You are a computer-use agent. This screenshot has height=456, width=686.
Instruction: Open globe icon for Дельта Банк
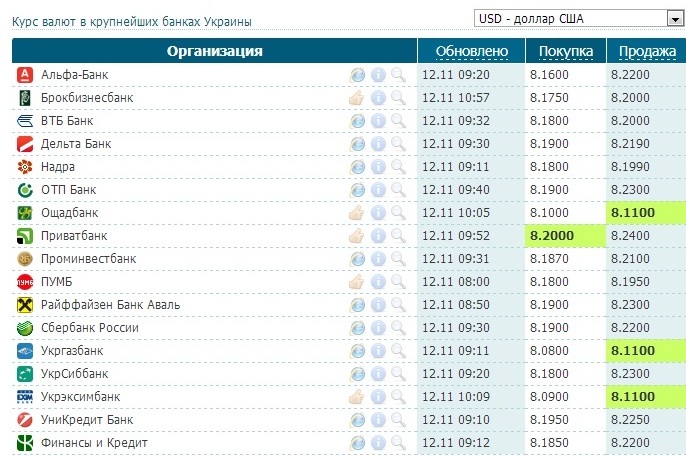click(x=357, y=144)
